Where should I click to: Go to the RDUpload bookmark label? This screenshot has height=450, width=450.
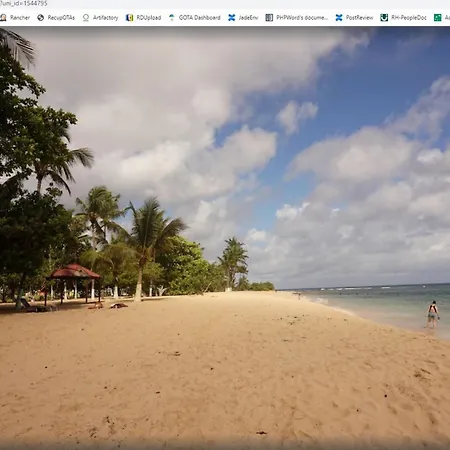click(x=149, y=18)
